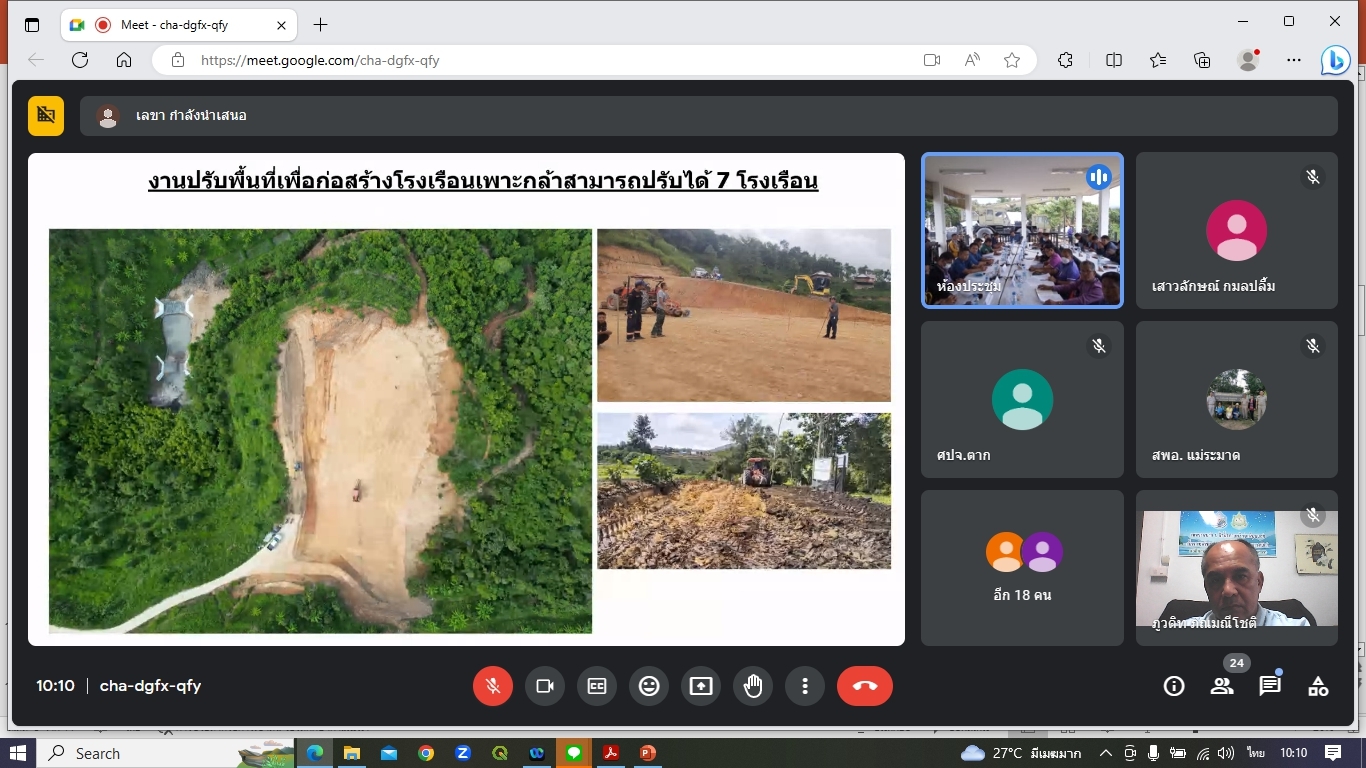Click the presenter banner เลขา กำลังนำเสนอ
Viewport: 1366px width, 768px height.
click(709, 116)
